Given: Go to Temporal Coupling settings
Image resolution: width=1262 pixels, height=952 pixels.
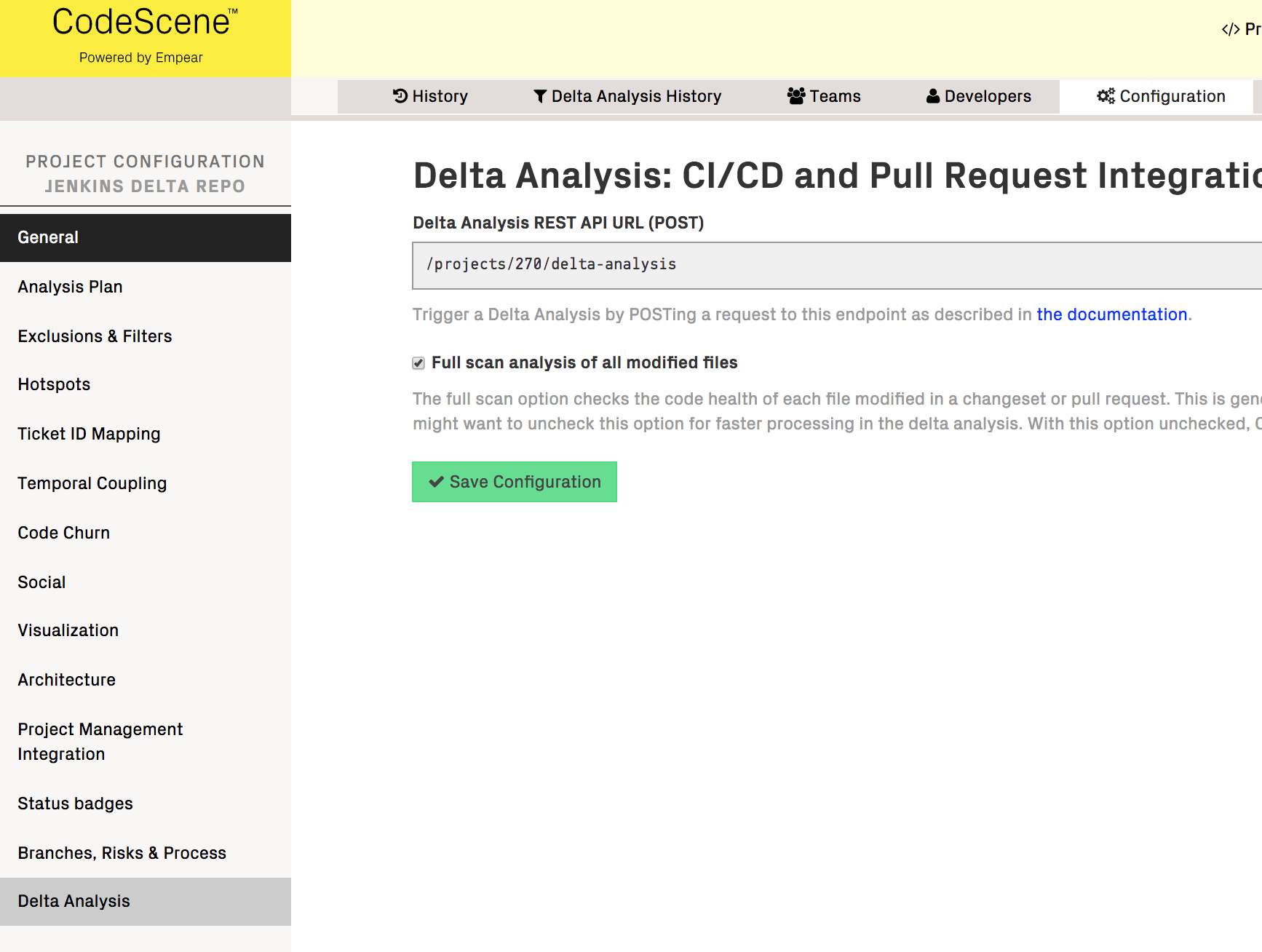Looking at the screenshot, I should [x=146, y=483].
